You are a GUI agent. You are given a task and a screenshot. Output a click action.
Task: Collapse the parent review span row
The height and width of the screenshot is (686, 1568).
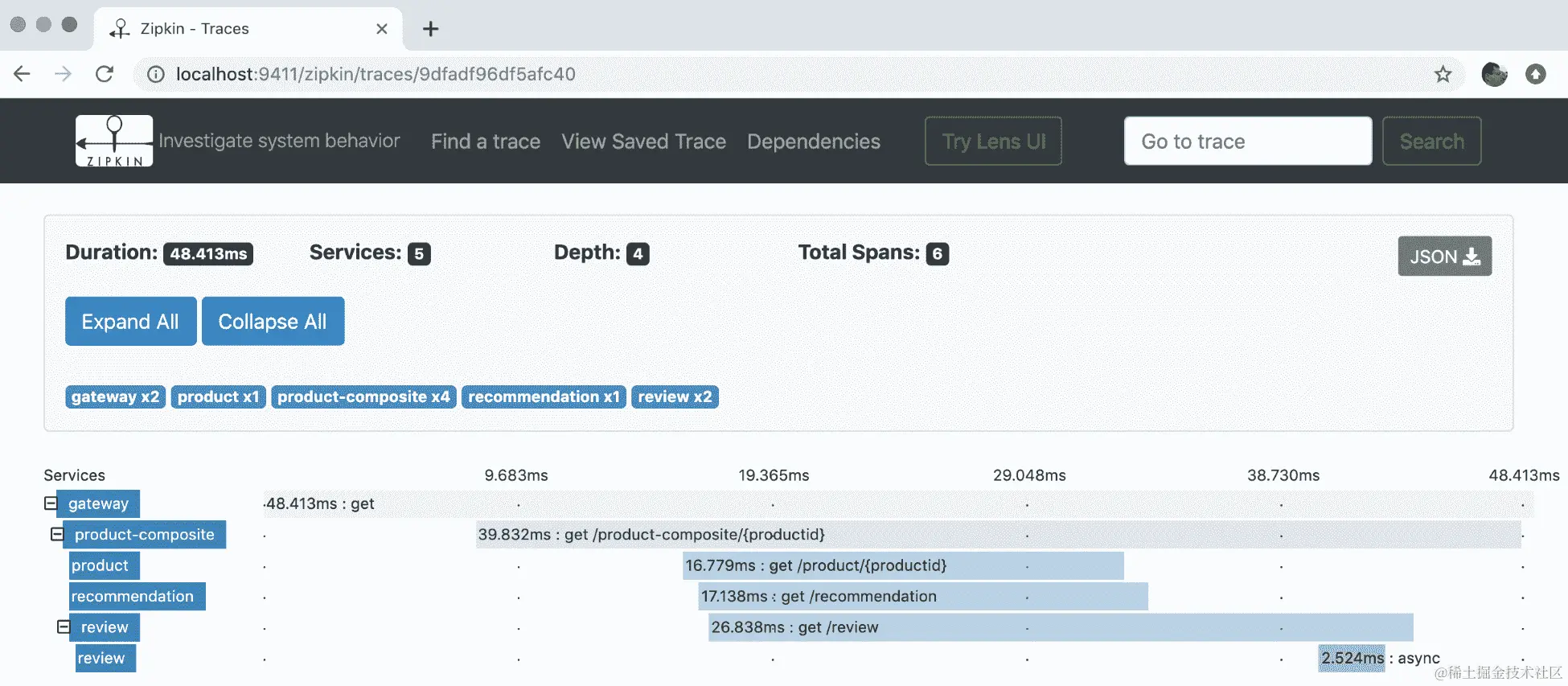[64, 626]
